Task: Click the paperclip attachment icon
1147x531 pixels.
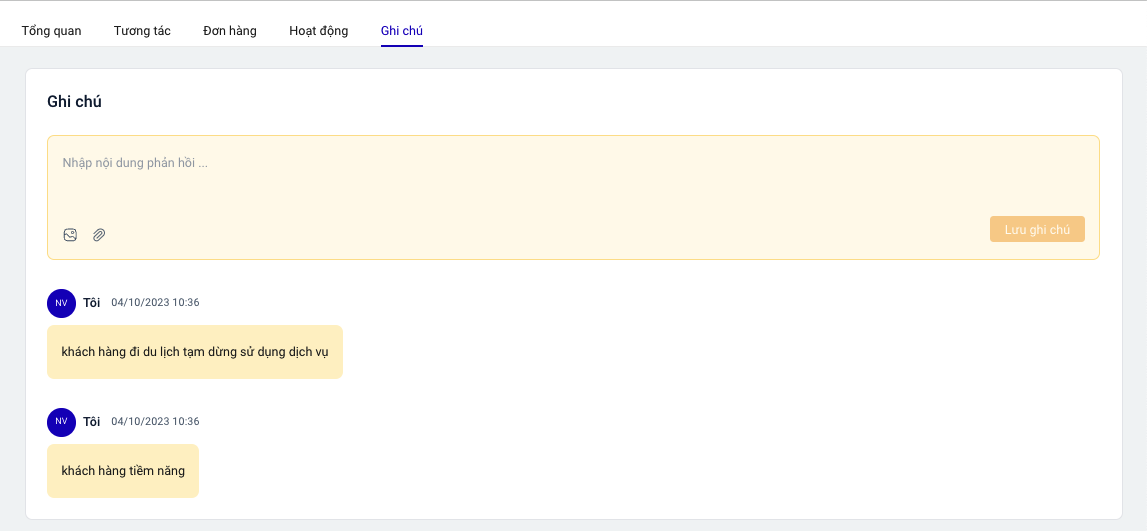Action: (99, 235)
